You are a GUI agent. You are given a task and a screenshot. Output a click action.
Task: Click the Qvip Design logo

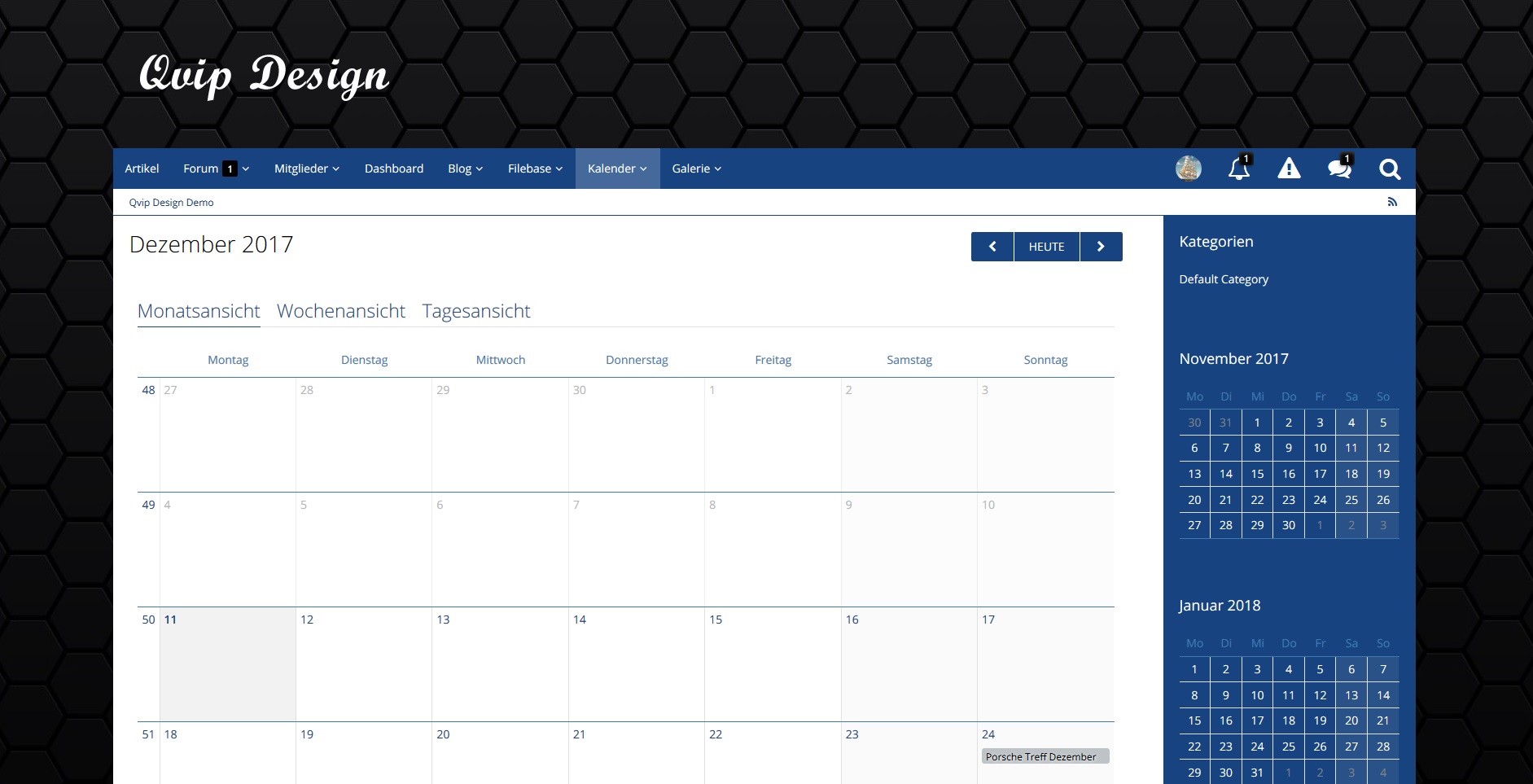264,76
